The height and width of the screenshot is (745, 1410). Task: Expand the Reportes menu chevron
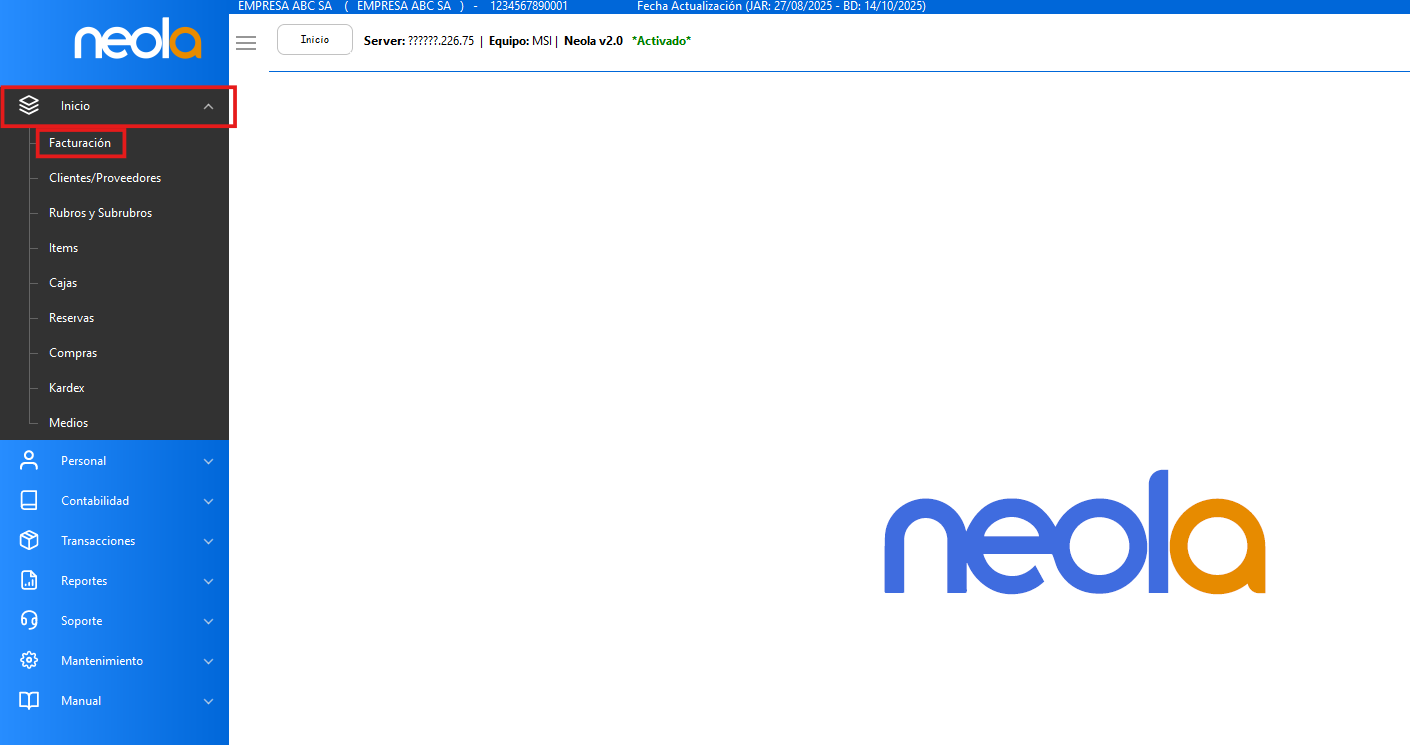(x=208, y=581)
